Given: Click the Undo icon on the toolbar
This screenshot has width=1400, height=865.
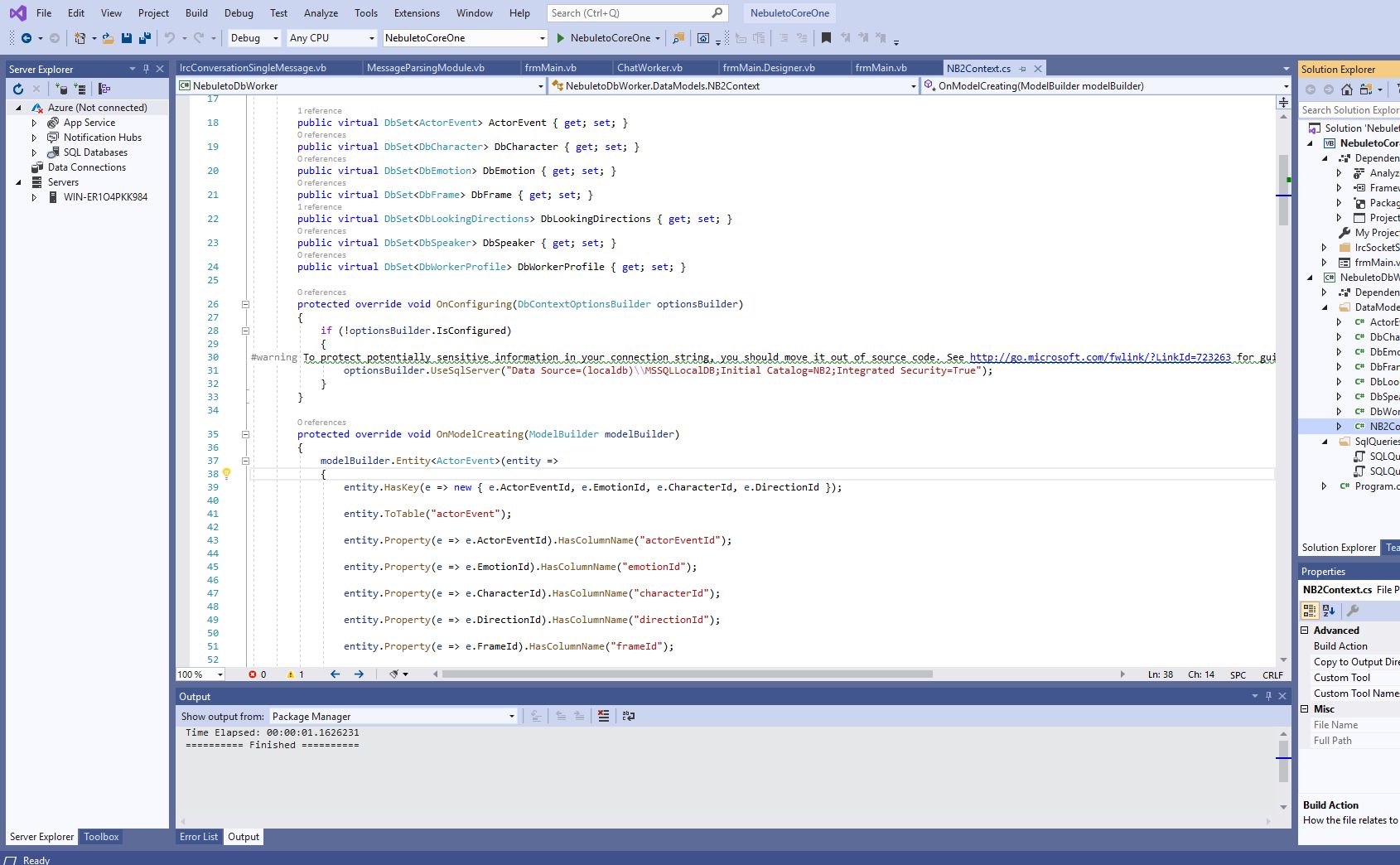Looking at the screenshot, I should [x=170, y=38].
